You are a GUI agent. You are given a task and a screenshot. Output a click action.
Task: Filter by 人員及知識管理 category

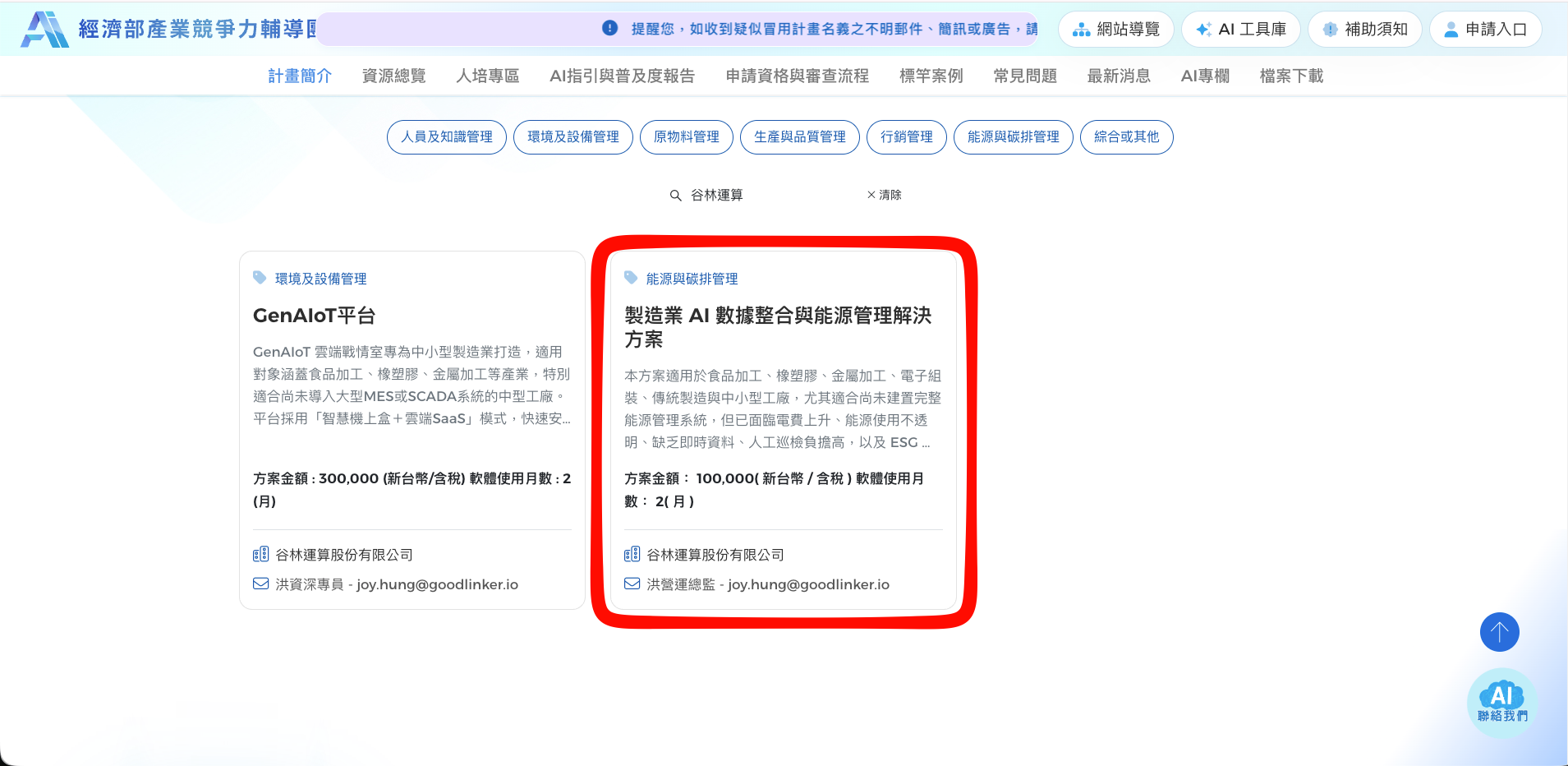click(447, 136)
